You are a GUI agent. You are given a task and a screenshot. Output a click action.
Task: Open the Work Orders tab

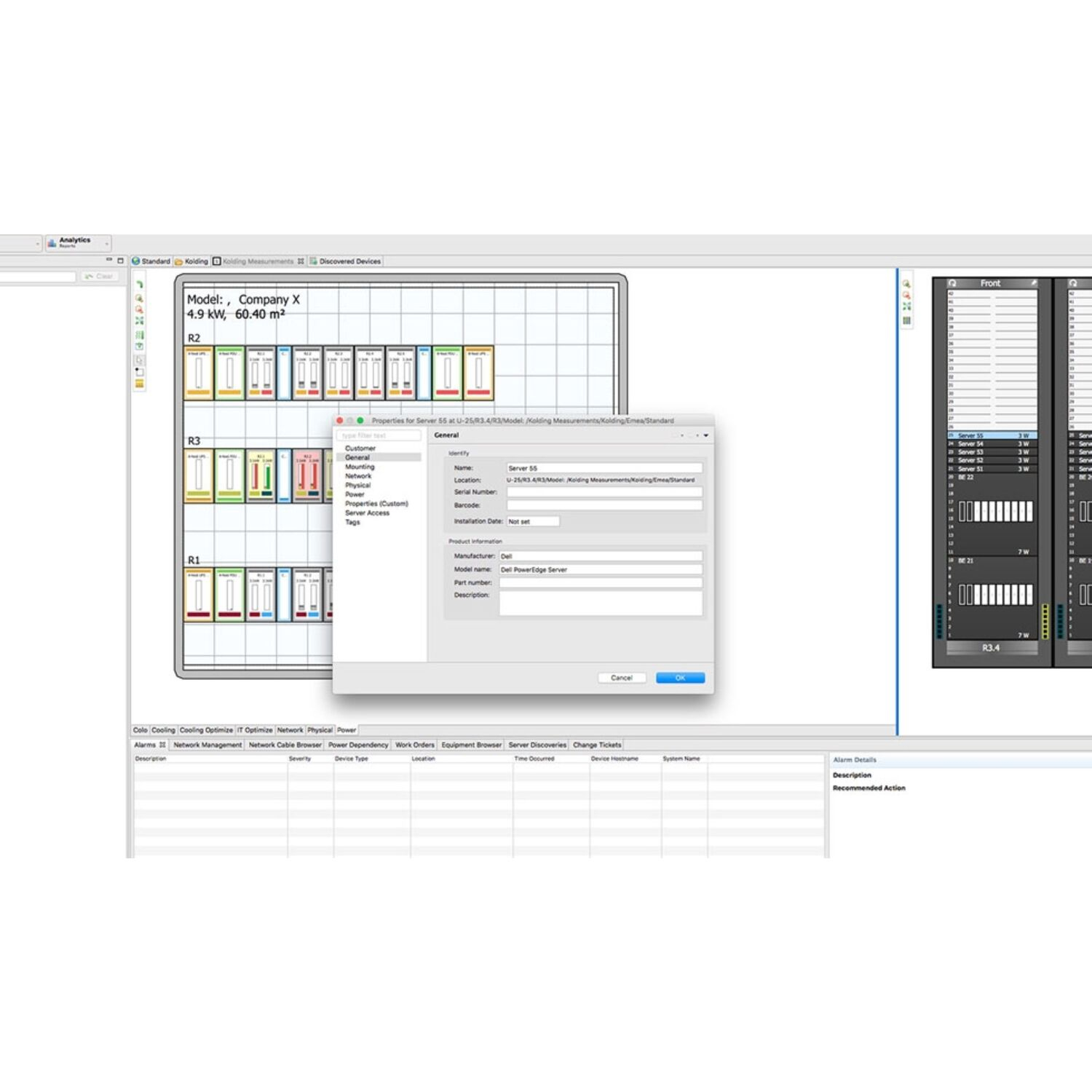(415, 745)
